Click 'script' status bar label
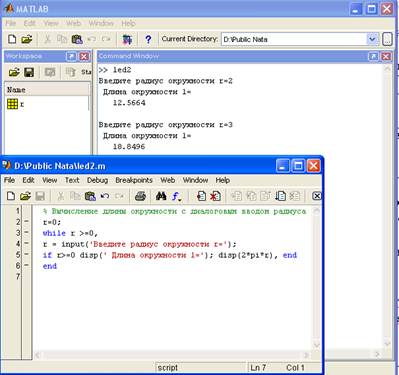The image size is (399, 375). click(x=168, y=368)
